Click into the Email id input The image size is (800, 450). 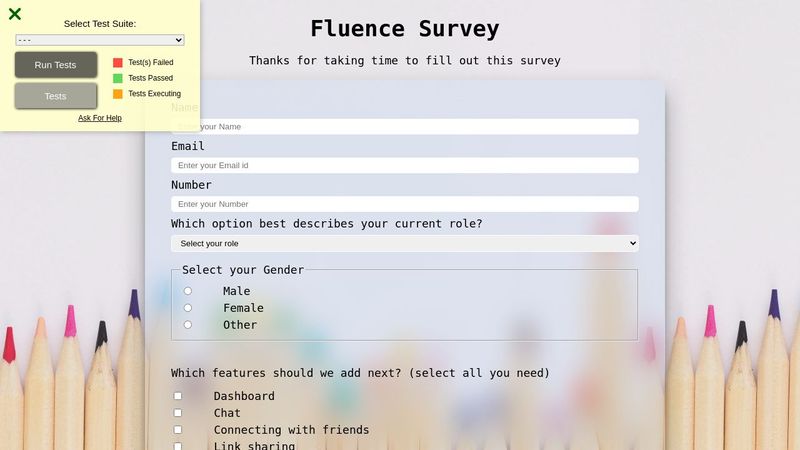tap(405, 165)
